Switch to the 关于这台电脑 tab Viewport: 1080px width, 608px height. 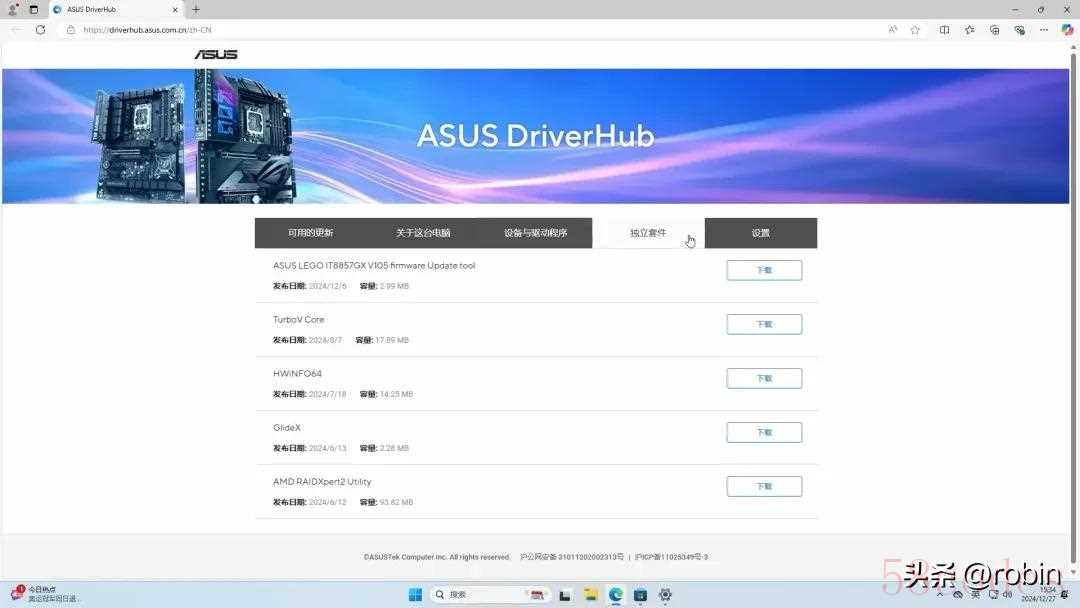pos(423,233)
